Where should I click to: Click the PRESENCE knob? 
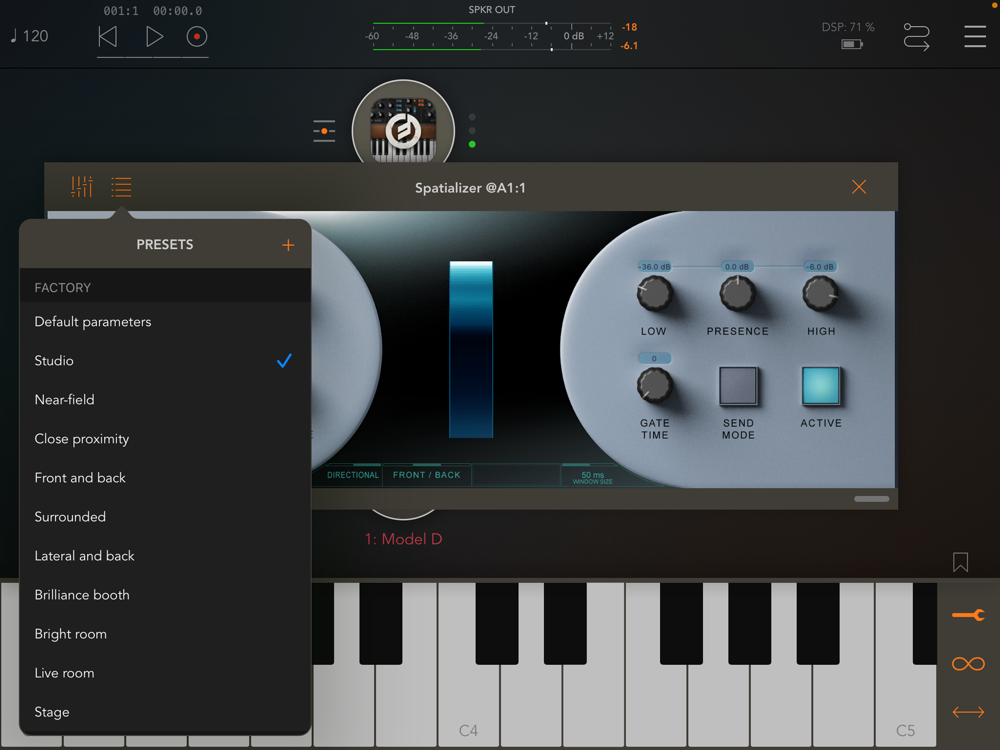click(x=737, y=294)
